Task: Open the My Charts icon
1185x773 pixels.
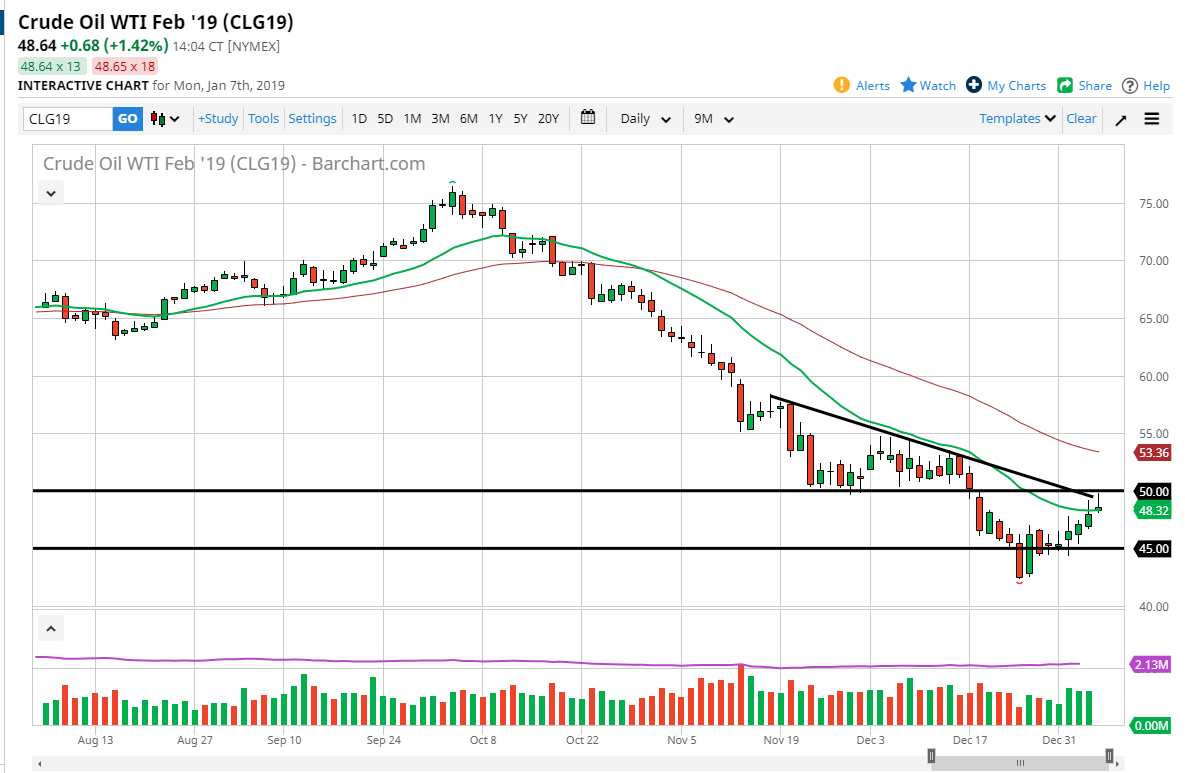Action: pyautogui.click(x=973, y=85)
